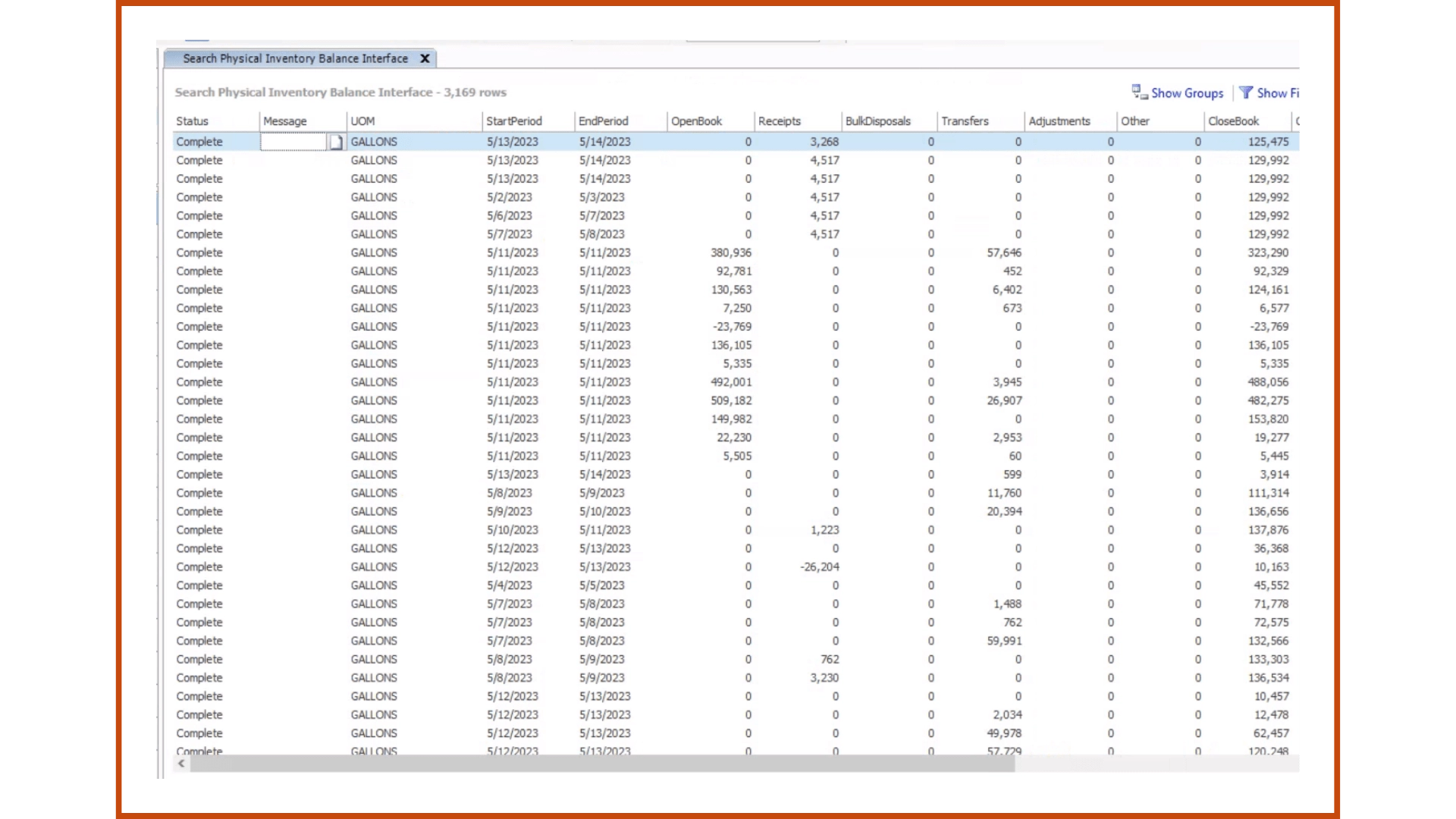Select the row with Receipts -26,204
The width and height of the screenshot is (1456, 819).
pyautogui.click(x=820, y=567)
